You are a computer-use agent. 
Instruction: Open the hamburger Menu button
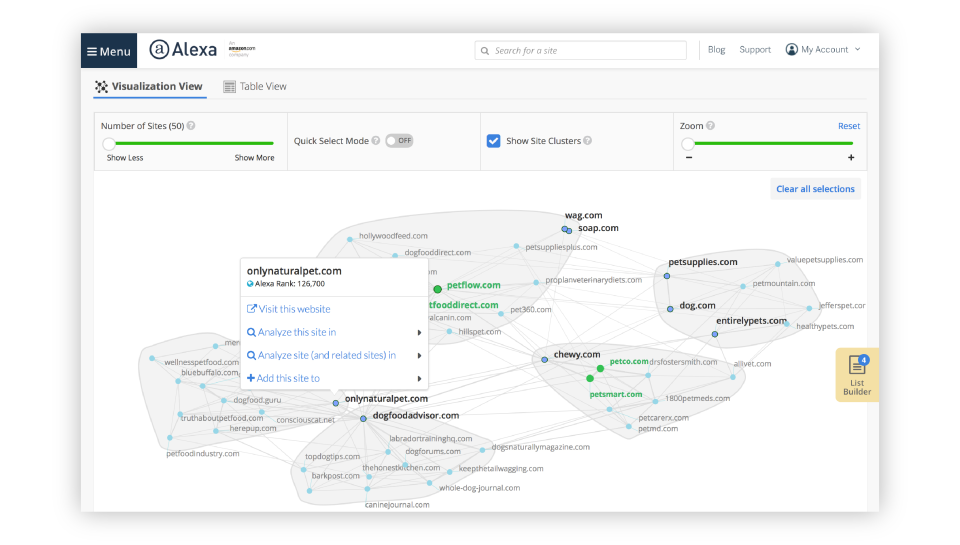click(x=109, y=51)
